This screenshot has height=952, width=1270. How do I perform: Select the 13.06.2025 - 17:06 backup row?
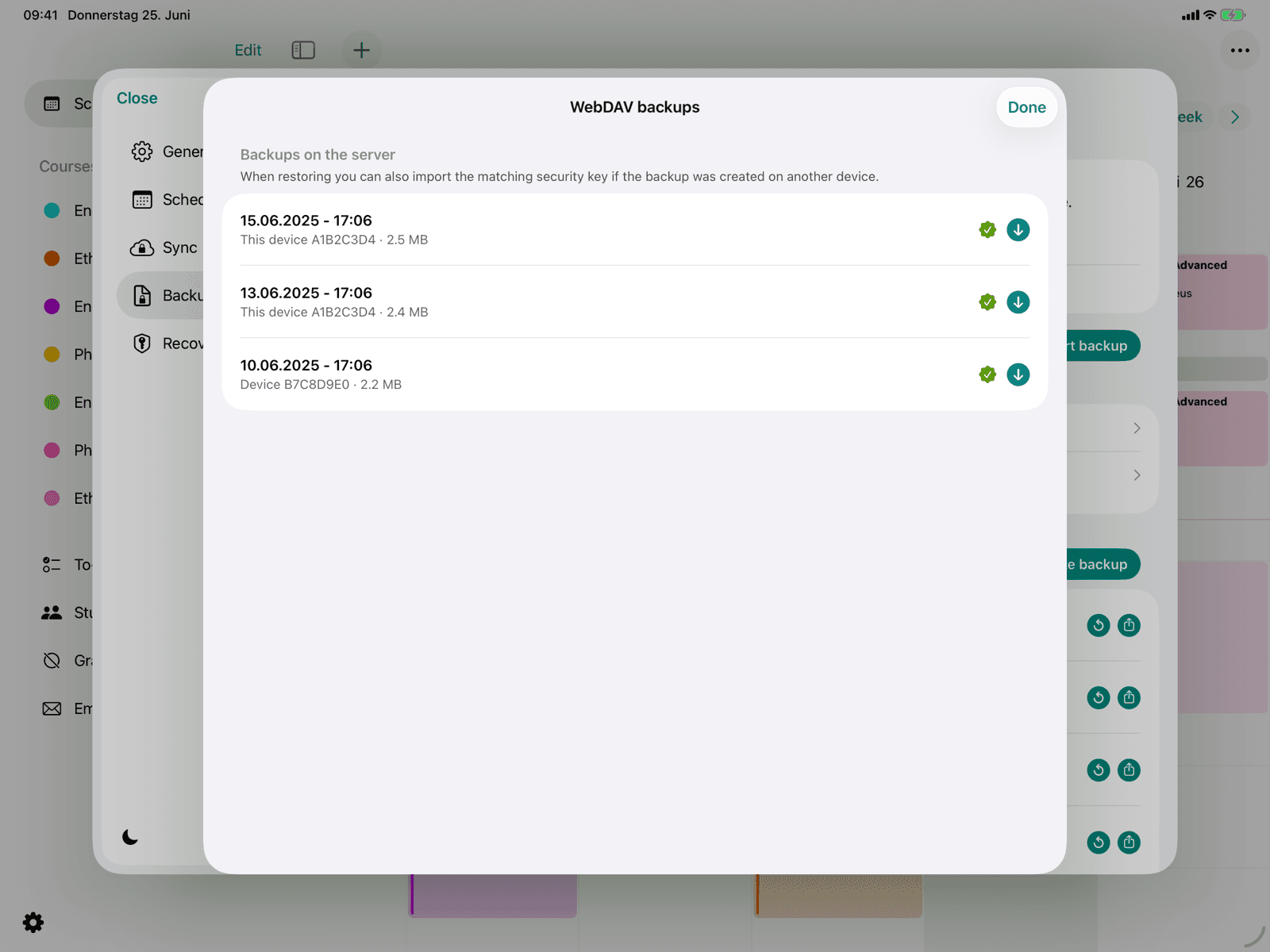(x=634, y=302)
